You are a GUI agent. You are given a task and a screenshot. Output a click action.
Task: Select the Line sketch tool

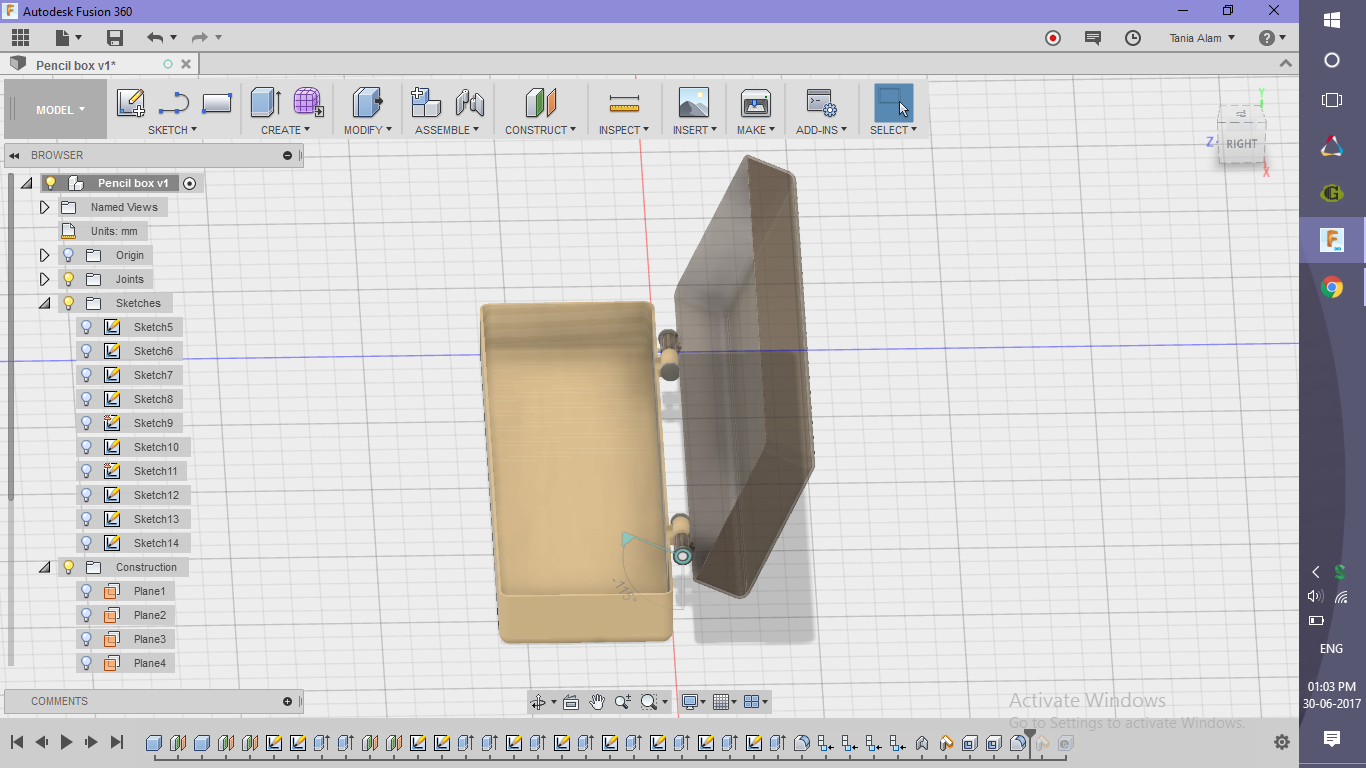[x=173, y=103]
